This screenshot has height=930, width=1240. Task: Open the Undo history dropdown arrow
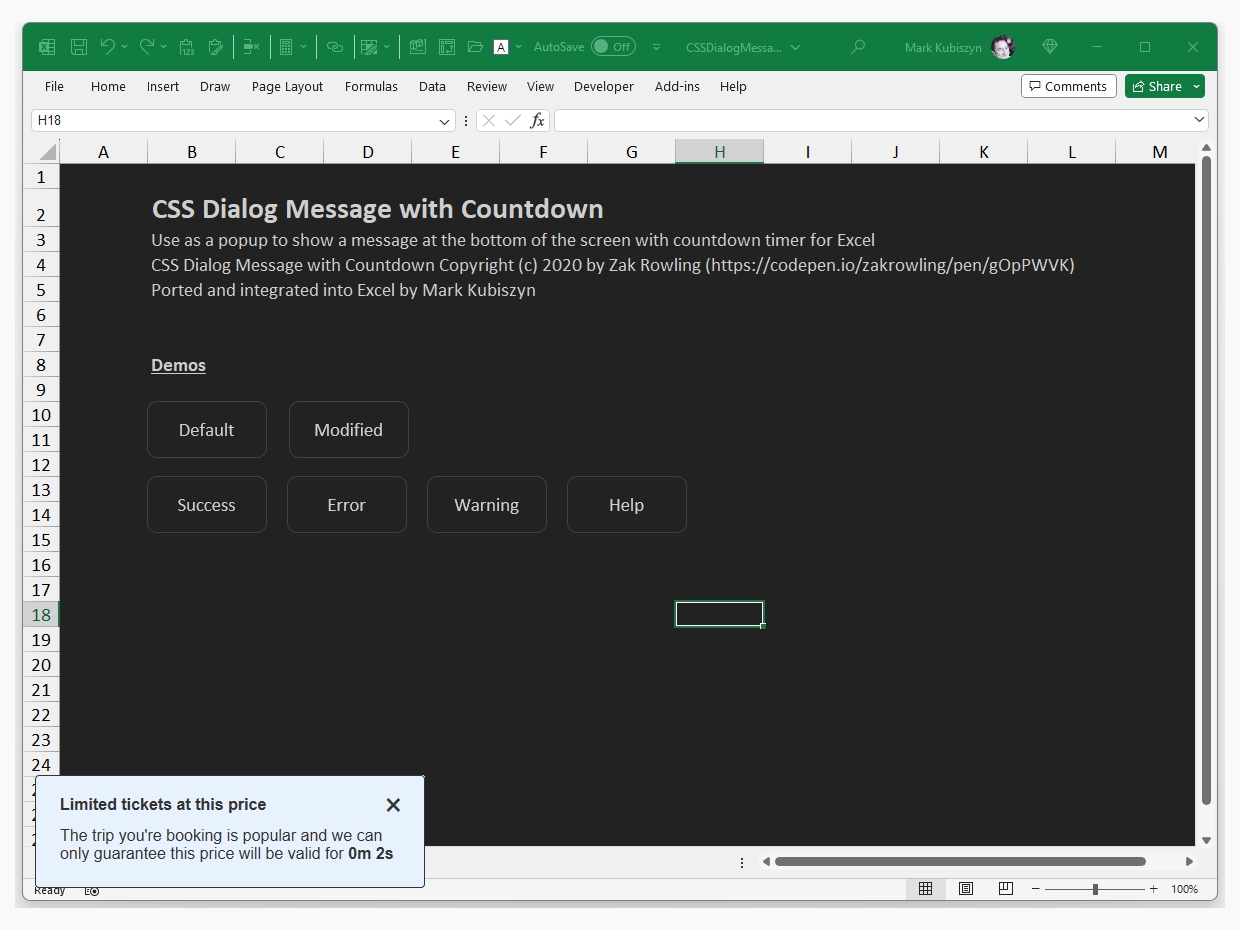pos(125,46)
